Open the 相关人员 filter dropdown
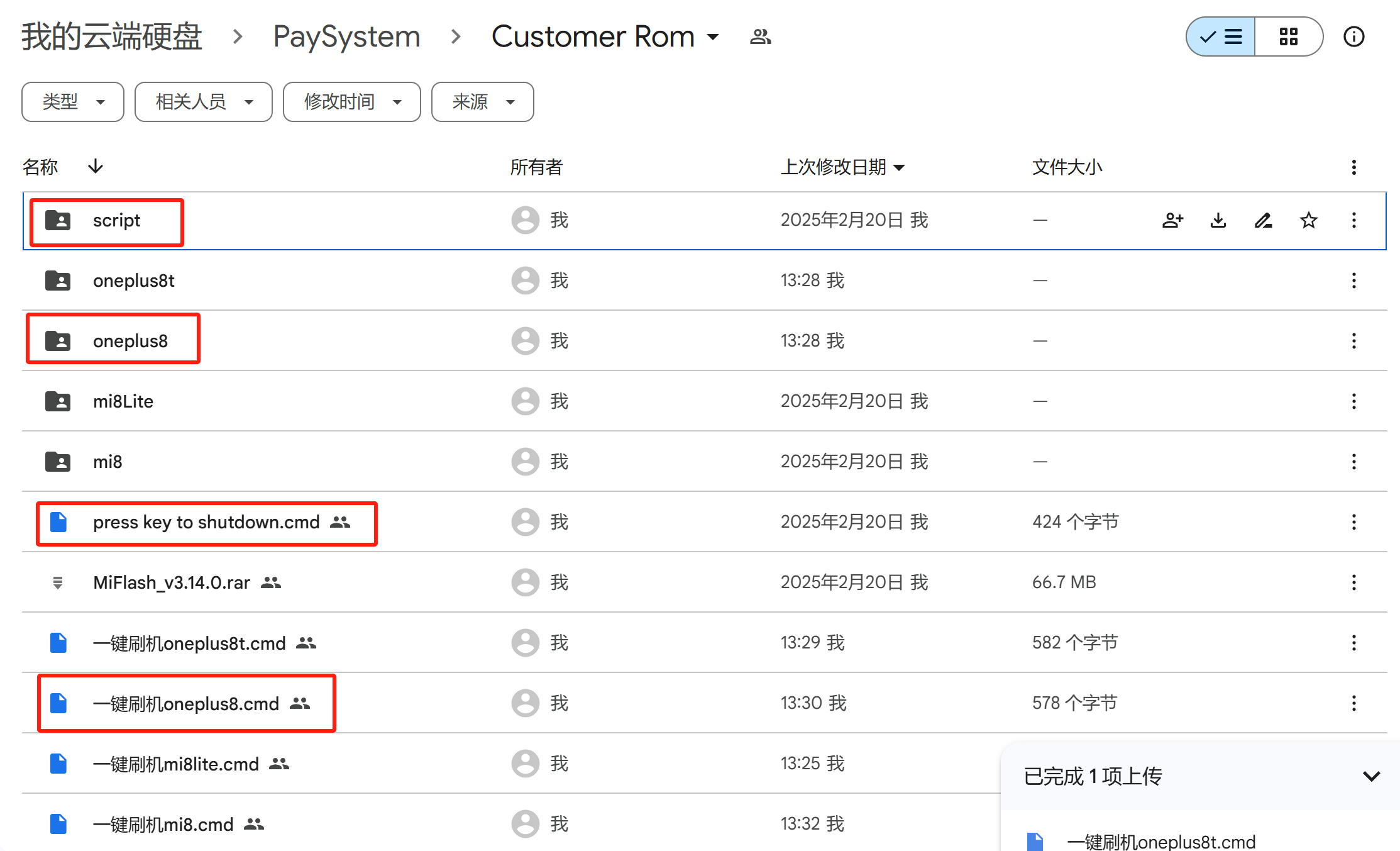 coord(203,101)
